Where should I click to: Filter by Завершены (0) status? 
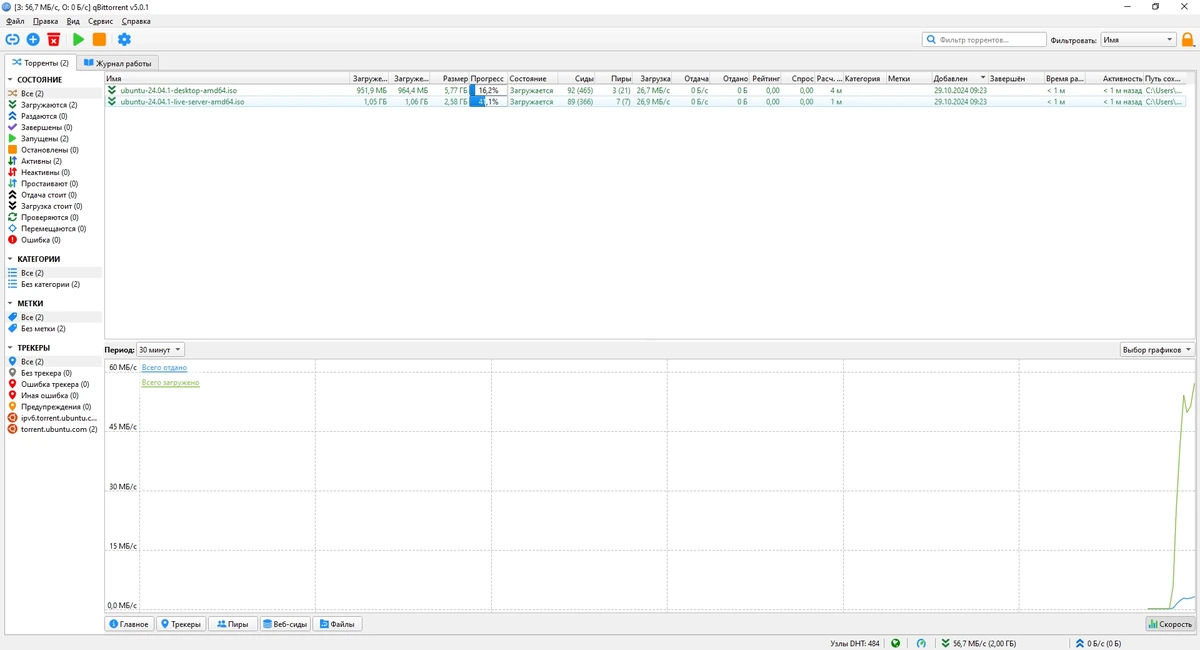(46, 127)
